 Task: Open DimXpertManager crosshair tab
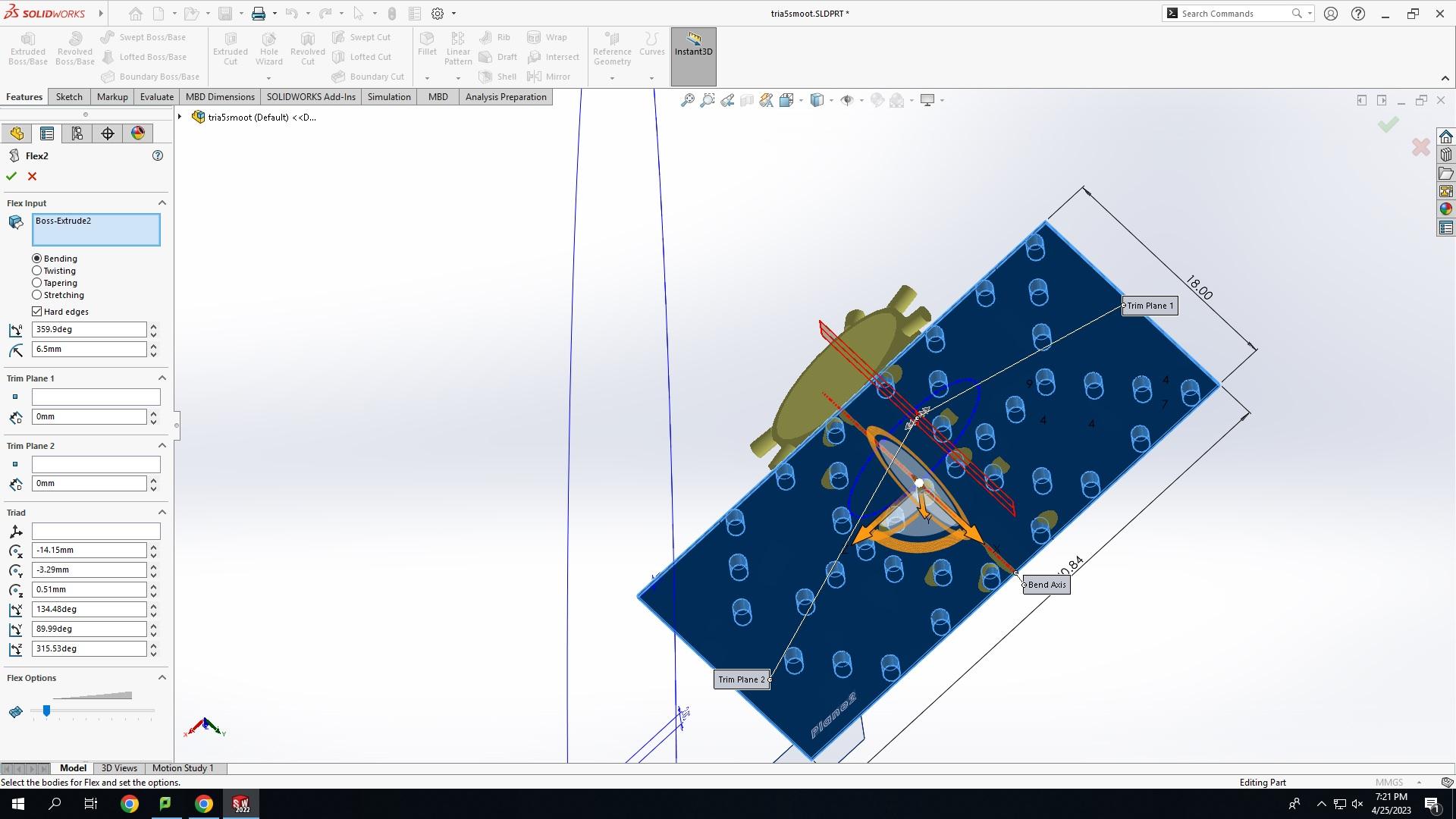point(108,133)
